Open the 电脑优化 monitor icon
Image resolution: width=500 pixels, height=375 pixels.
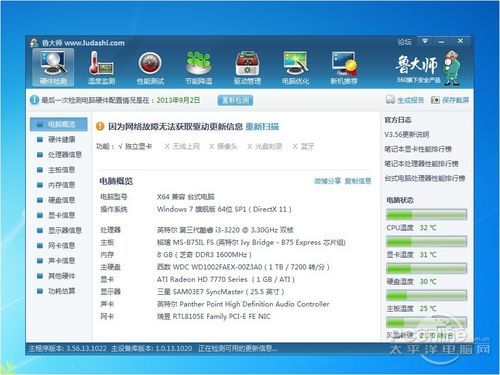pyautogui.click(x=296, y=67)
